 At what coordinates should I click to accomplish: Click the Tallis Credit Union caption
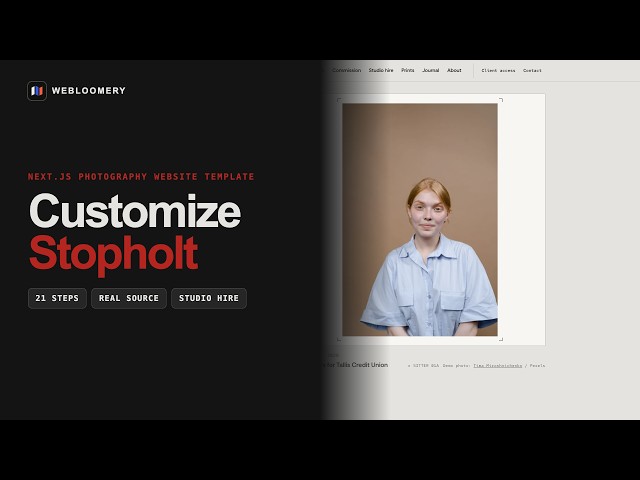[x=356, y=365]
